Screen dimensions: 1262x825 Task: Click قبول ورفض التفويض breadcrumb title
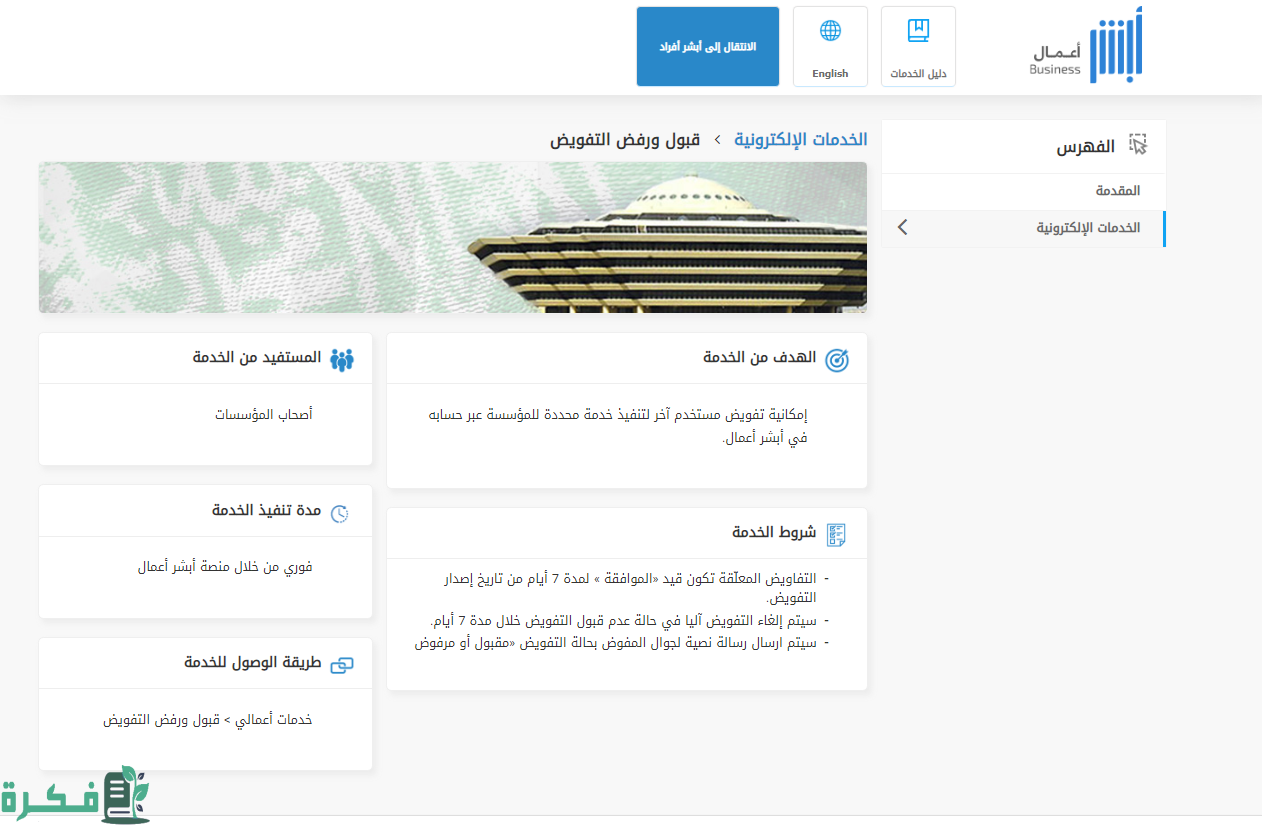(x=625, y=139)
